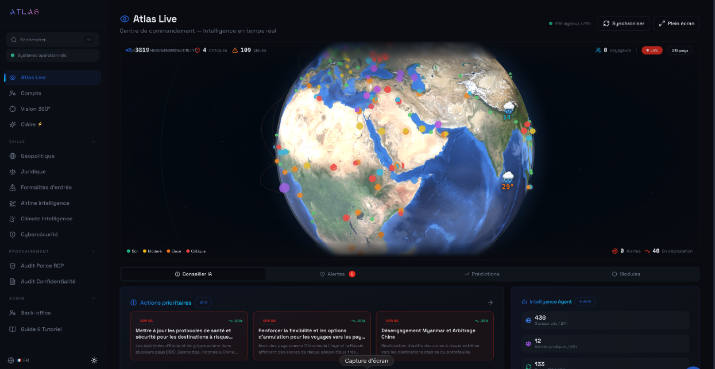Click the Compte user icon in the sidebar
This screenshot has height=369, width=715.
(13, 93)
